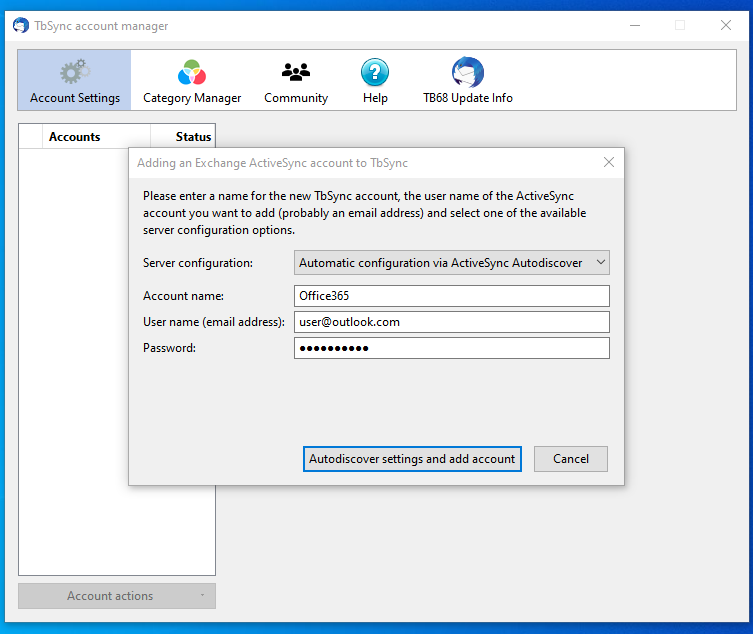Open Account Settings gear icon

pyautogui.click(x=75, y=72)
